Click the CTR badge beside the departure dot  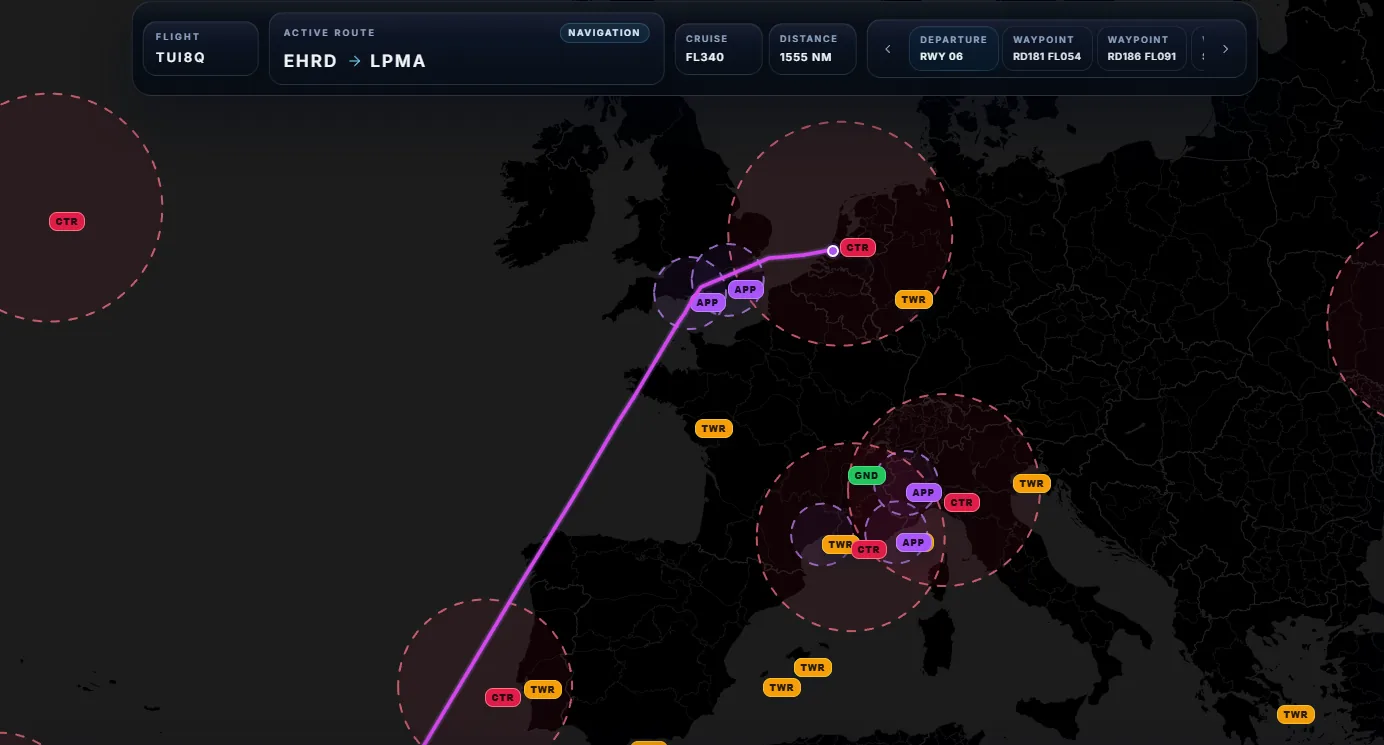[858, 247]
